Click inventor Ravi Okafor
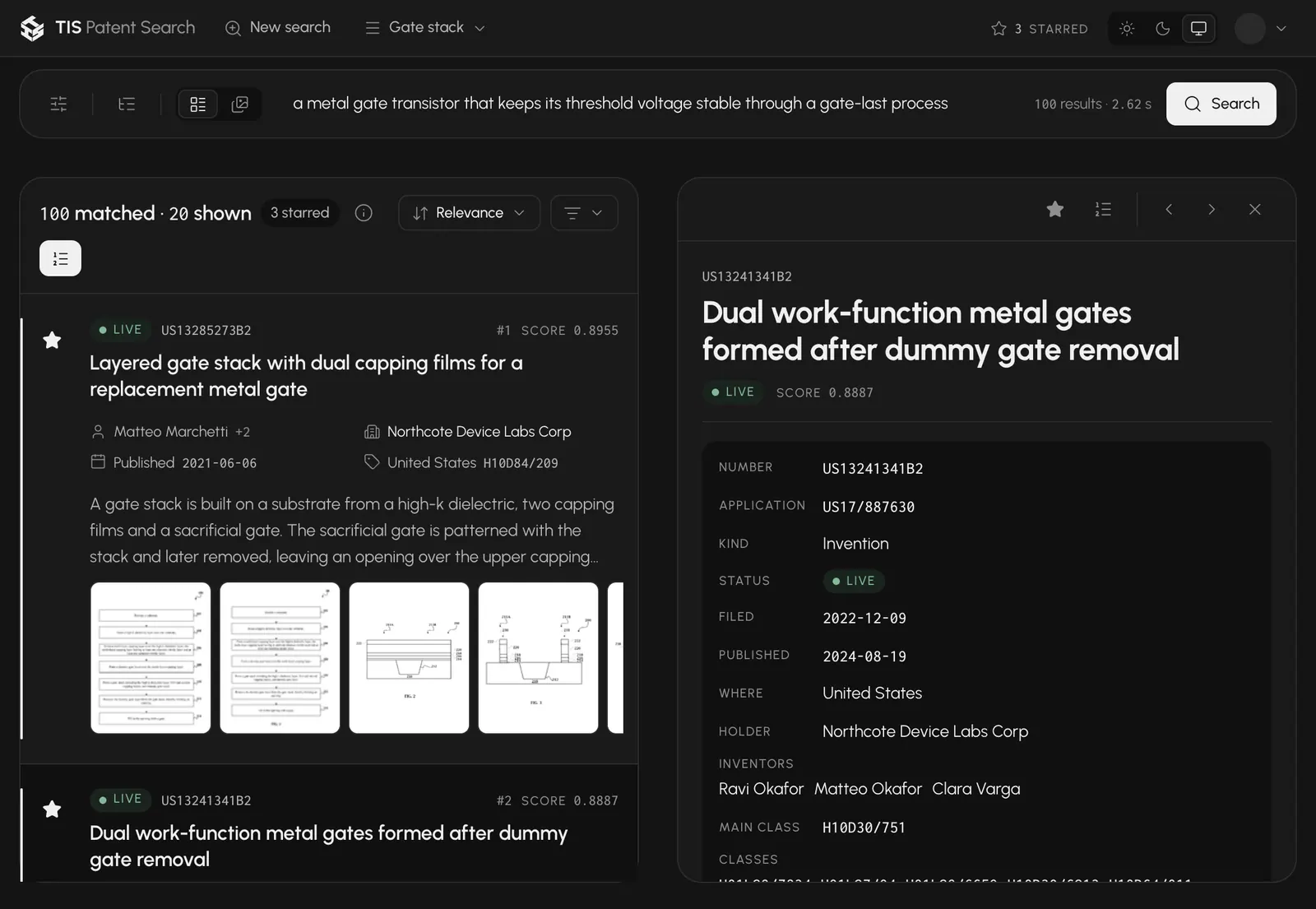The image size is (1316, 909). click(761, 789)
